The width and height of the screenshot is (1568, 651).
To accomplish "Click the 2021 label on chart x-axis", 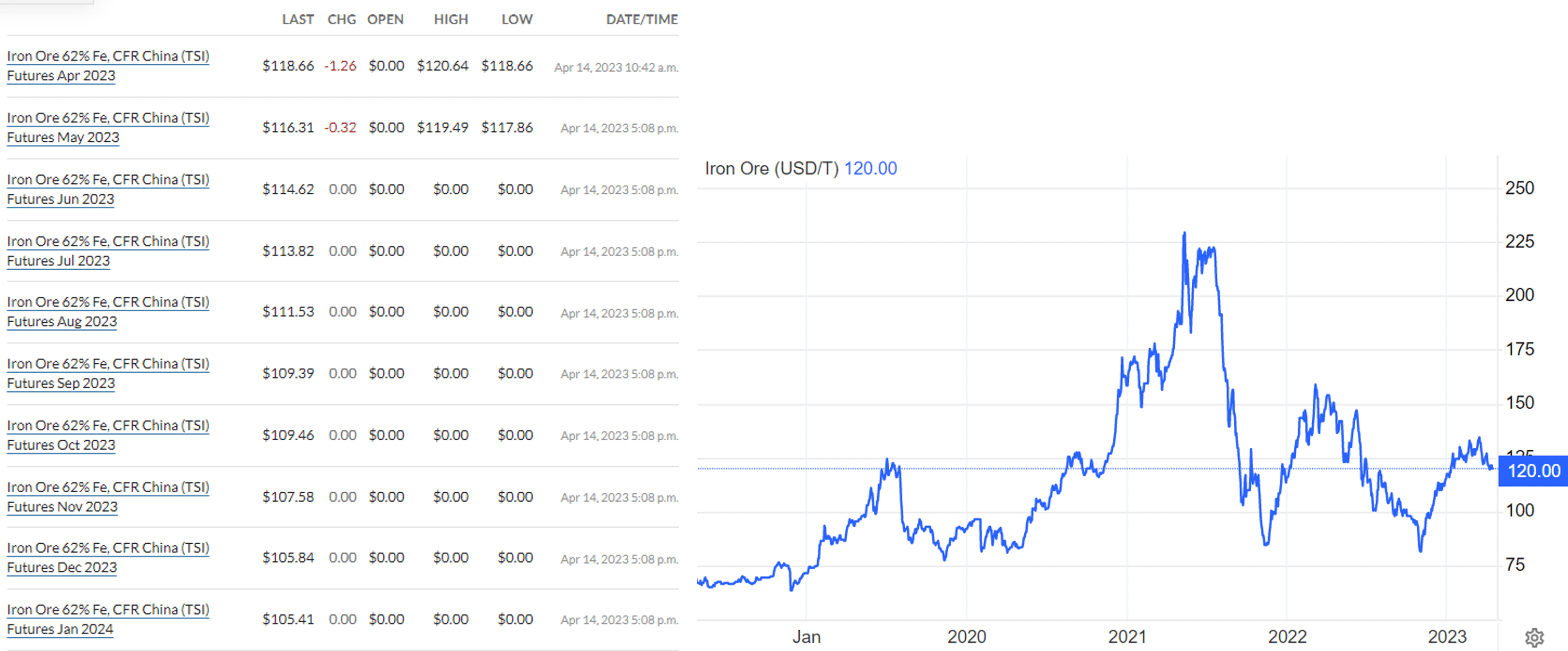I will click(x=1127, y=637).
